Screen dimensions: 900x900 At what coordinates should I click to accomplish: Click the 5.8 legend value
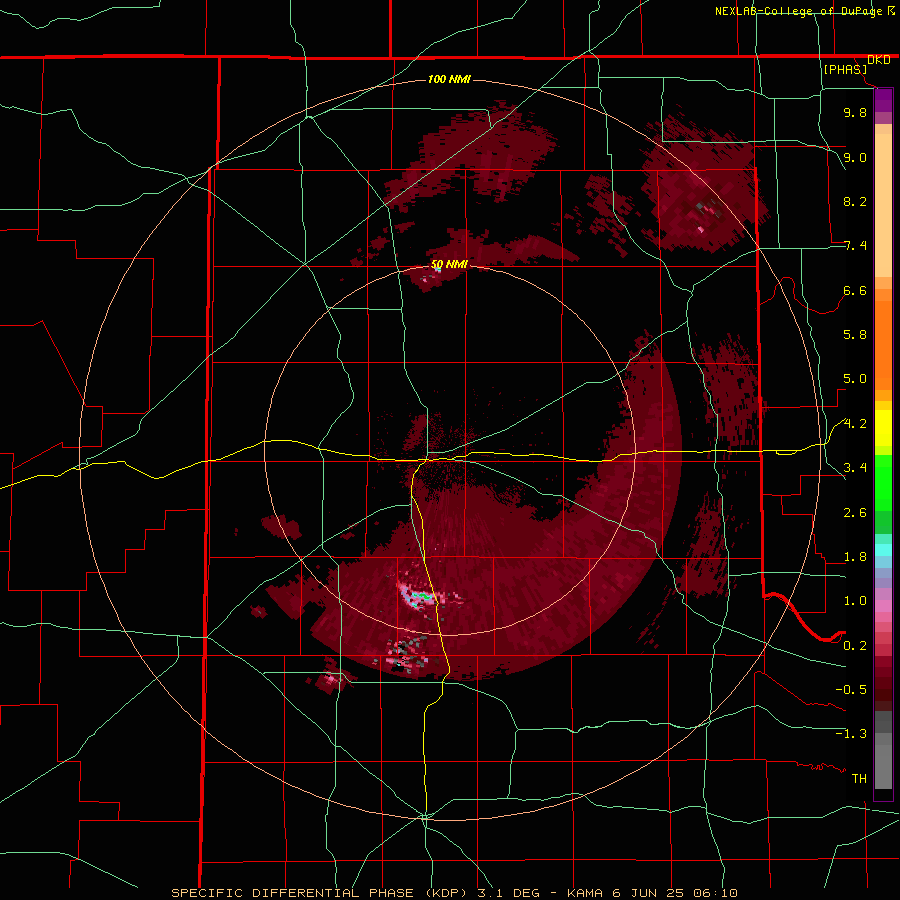(855, 335)
